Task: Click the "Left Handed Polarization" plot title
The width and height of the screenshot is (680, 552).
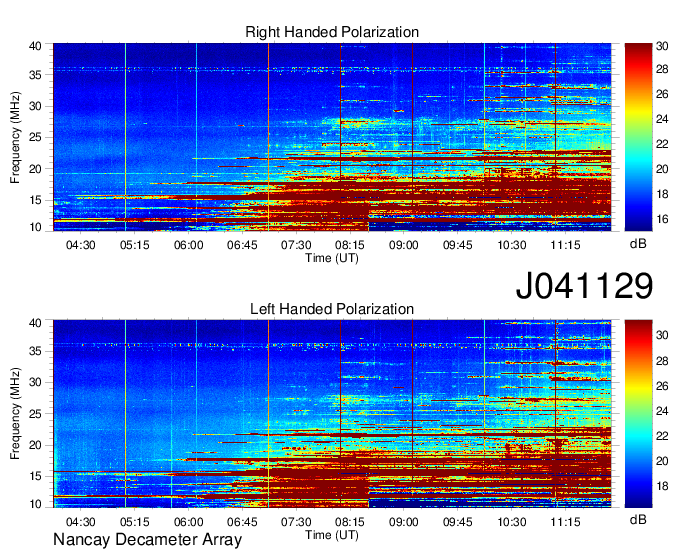Action: click(332, 309)
